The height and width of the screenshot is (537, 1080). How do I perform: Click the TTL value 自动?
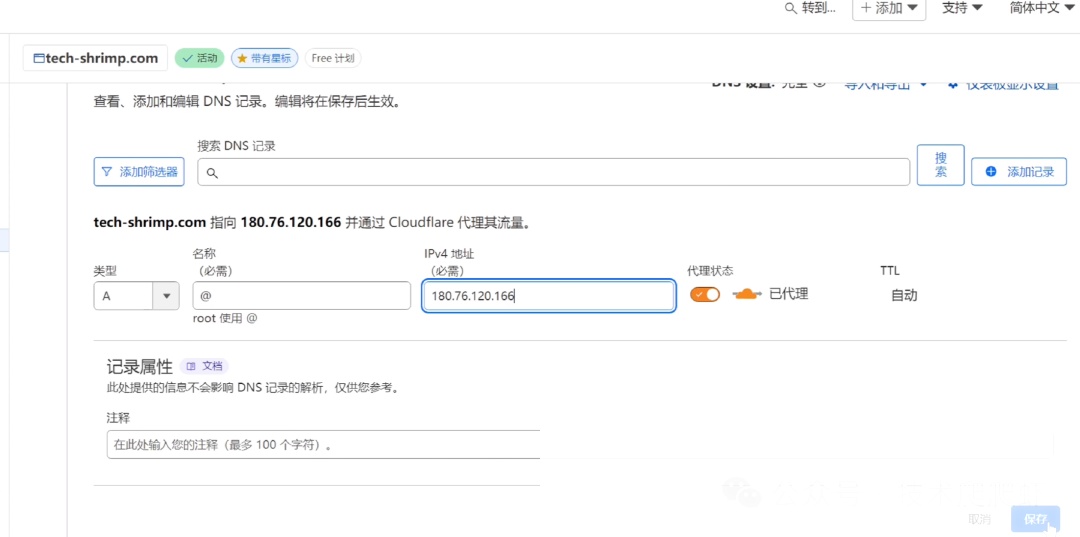tap(904, 295)
